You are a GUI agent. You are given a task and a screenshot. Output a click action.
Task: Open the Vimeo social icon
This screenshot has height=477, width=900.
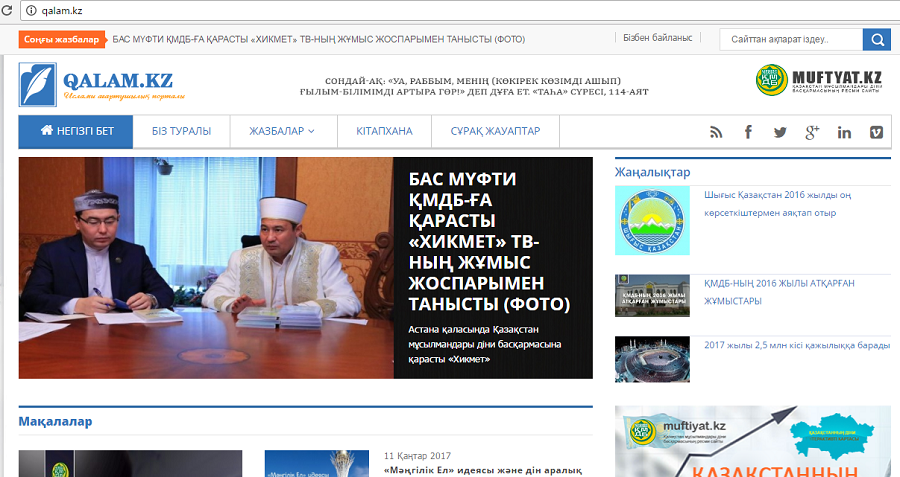click(876, 132)
